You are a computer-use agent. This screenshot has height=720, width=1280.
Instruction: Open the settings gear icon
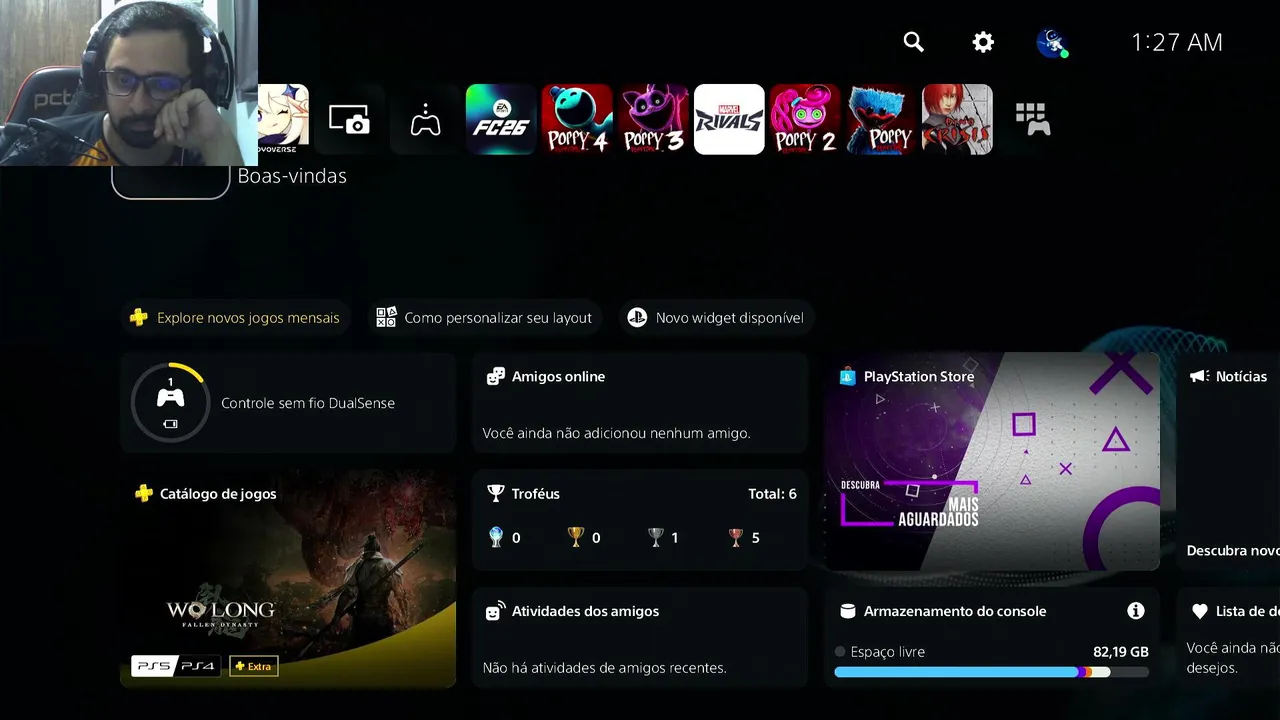(983, 42)
